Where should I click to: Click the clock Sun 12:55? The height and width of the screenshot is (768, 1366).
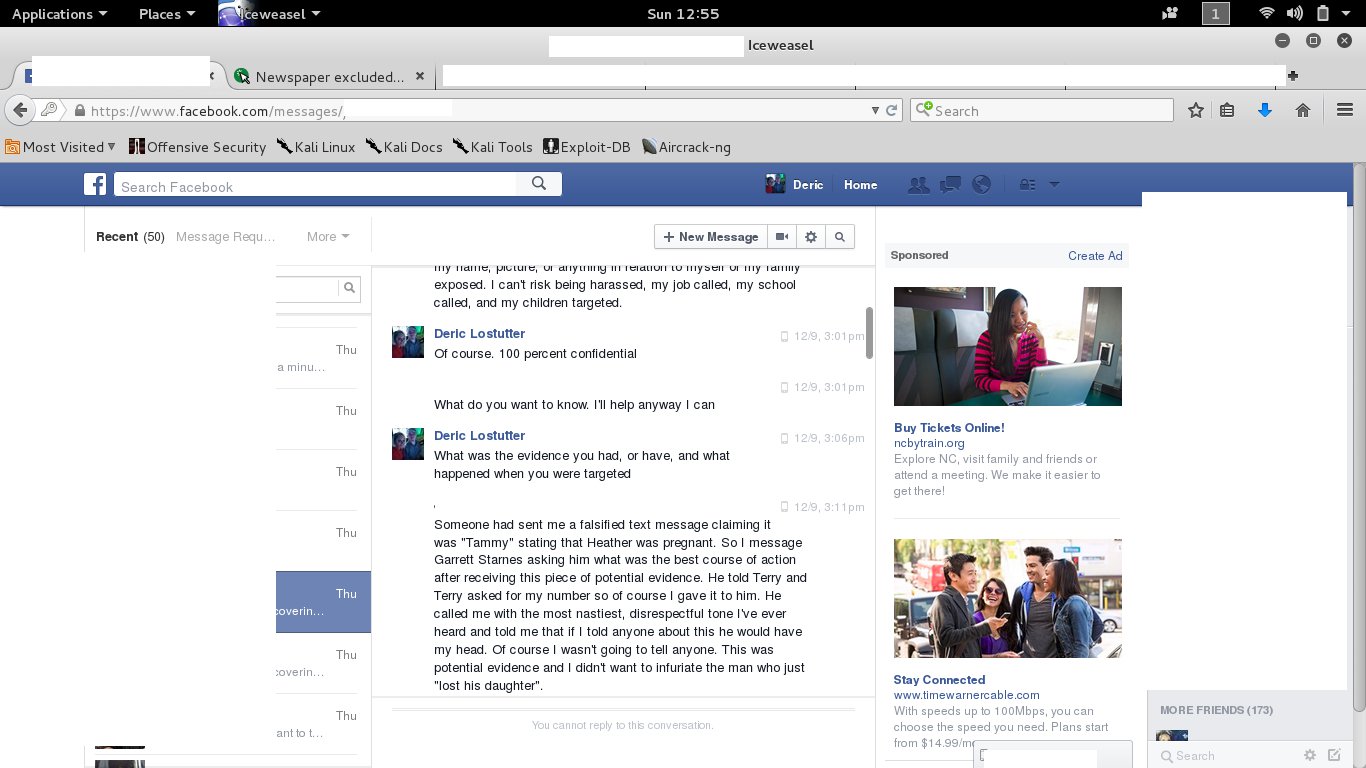(683, 14)
